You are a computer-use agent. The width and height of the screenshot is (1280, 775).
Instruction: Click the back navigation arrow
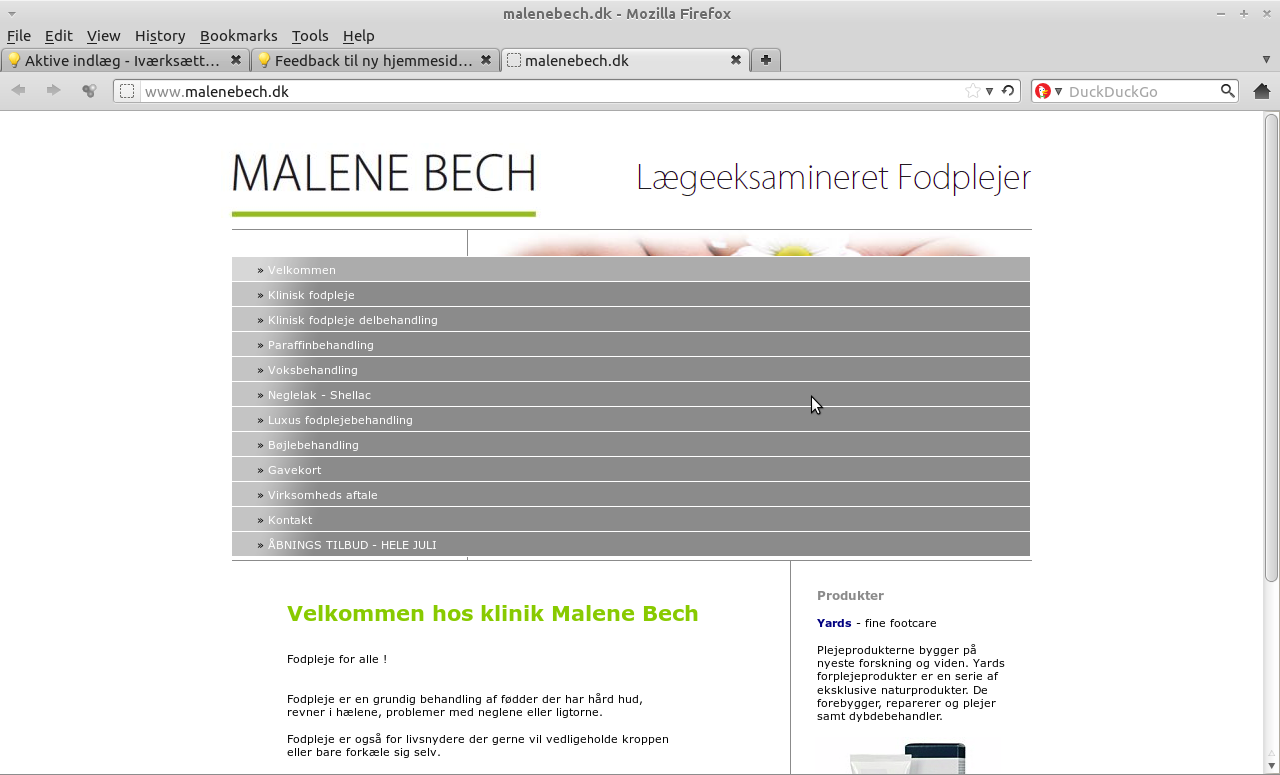(x=18, y=91)
